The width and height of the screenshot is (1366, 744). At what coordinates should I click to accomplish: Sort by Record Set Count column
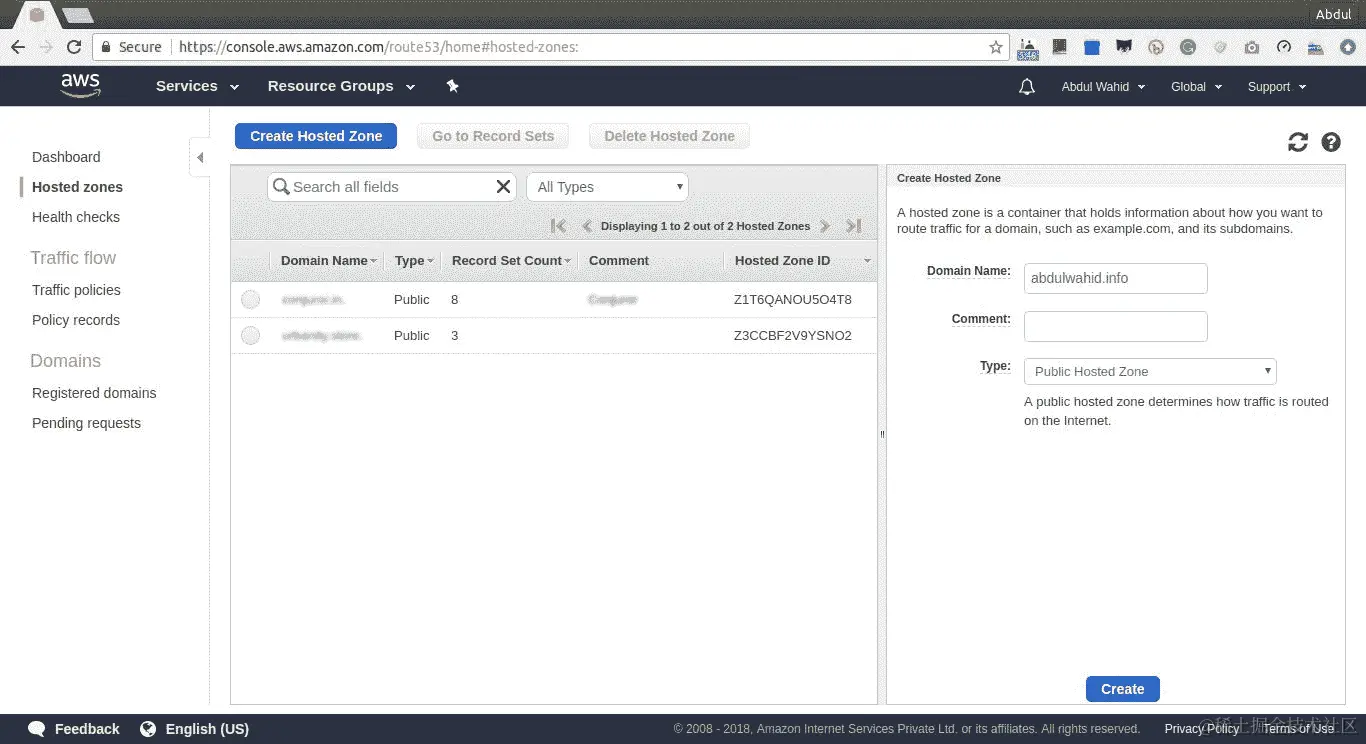[x=511, y=260]
